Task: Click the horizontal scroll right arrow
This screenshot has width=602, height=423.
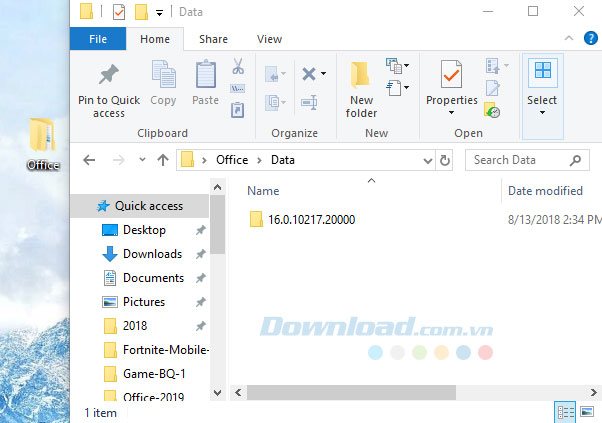Action: (x=594, y=393)
